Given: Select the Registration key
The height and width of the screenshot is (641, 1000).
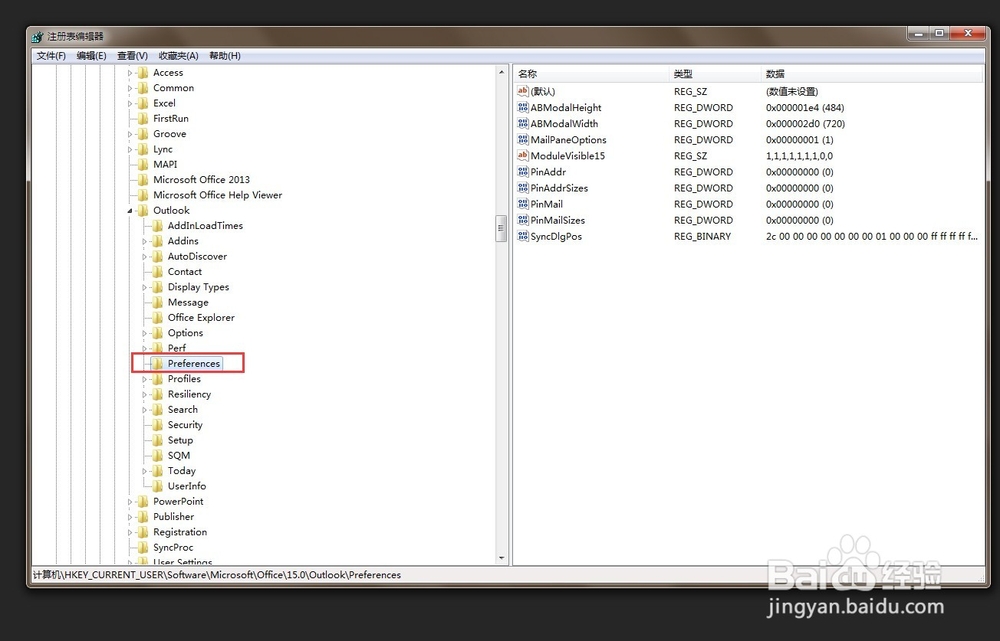Looking at the screenshot, I should 180,532.
